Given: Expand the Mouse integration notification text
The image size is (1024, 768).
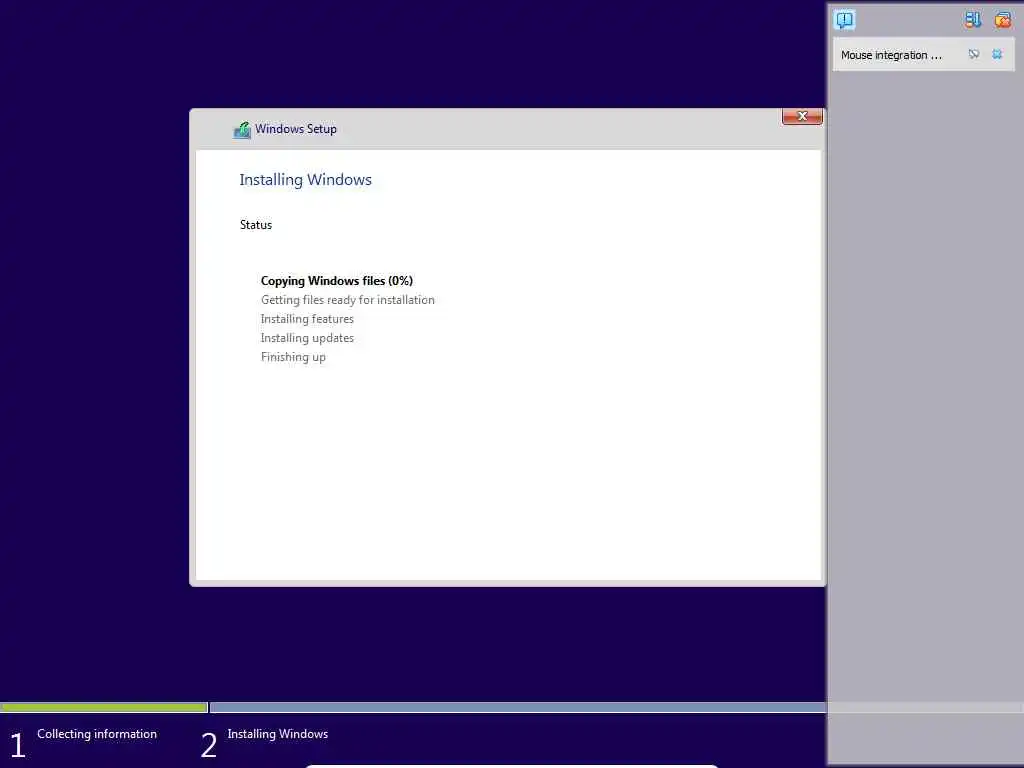Looking at the screenshot, I should tap(891, 56).
